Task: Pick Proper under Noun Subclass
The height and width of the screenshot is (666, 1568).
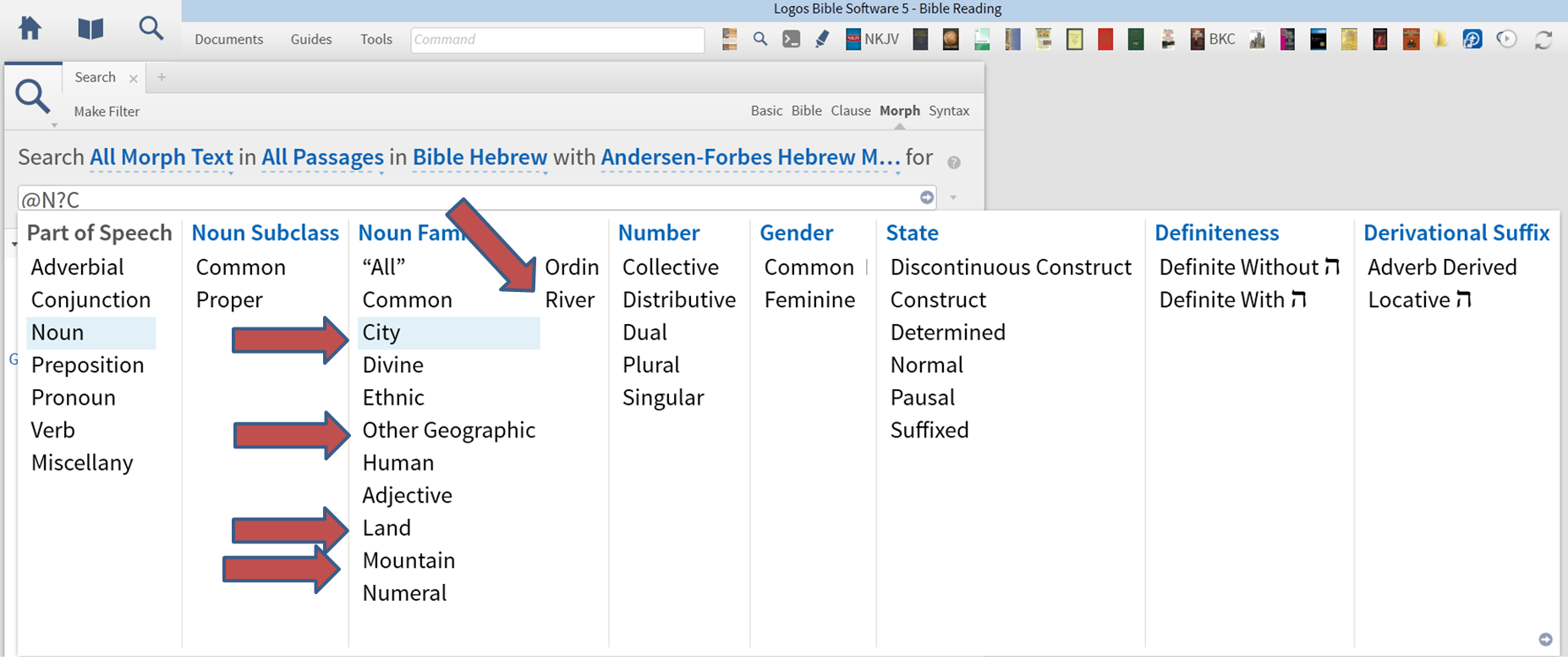Action: (x=229, y=300)
